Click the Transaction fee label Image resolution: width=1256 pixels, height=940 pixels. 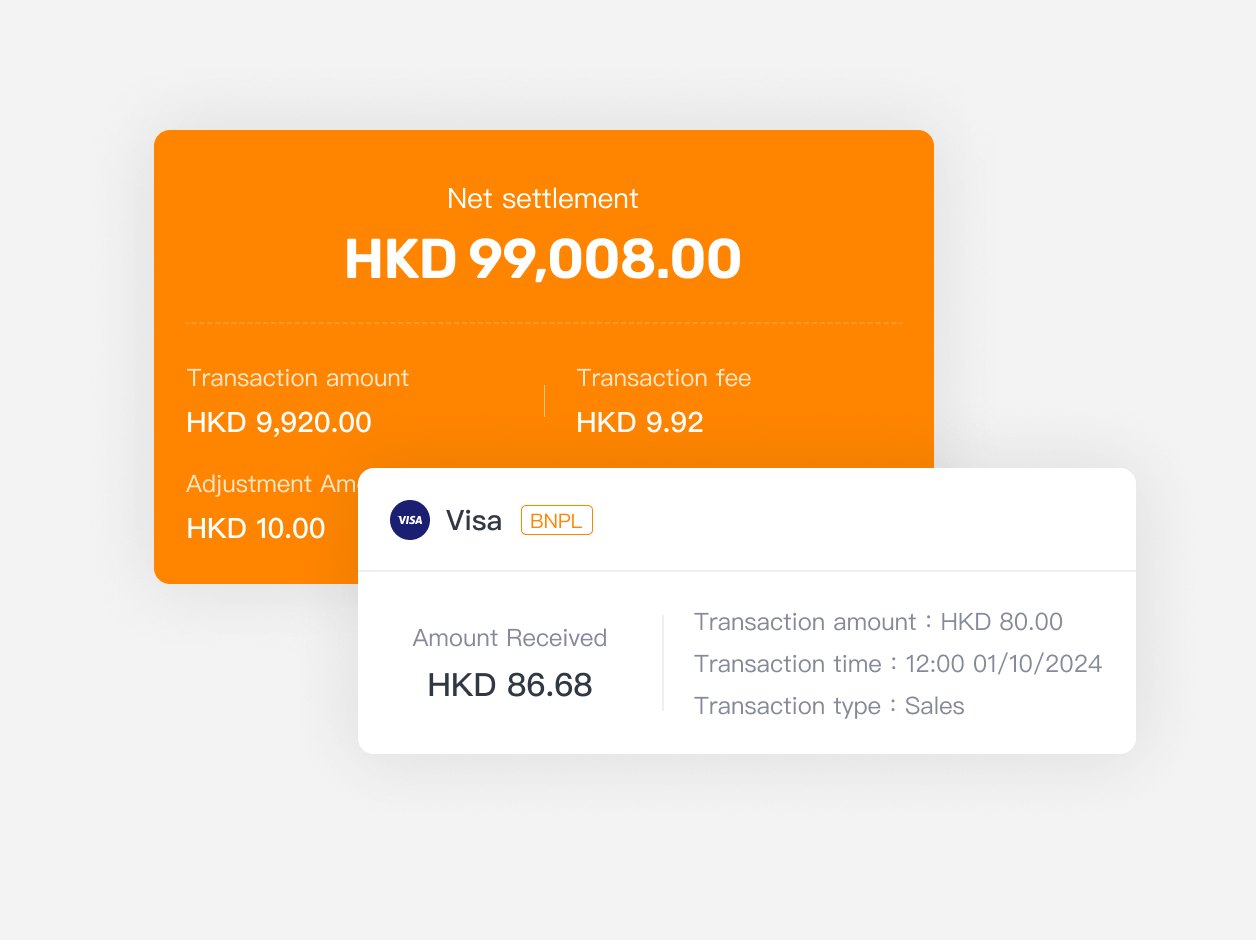(664, 378)
